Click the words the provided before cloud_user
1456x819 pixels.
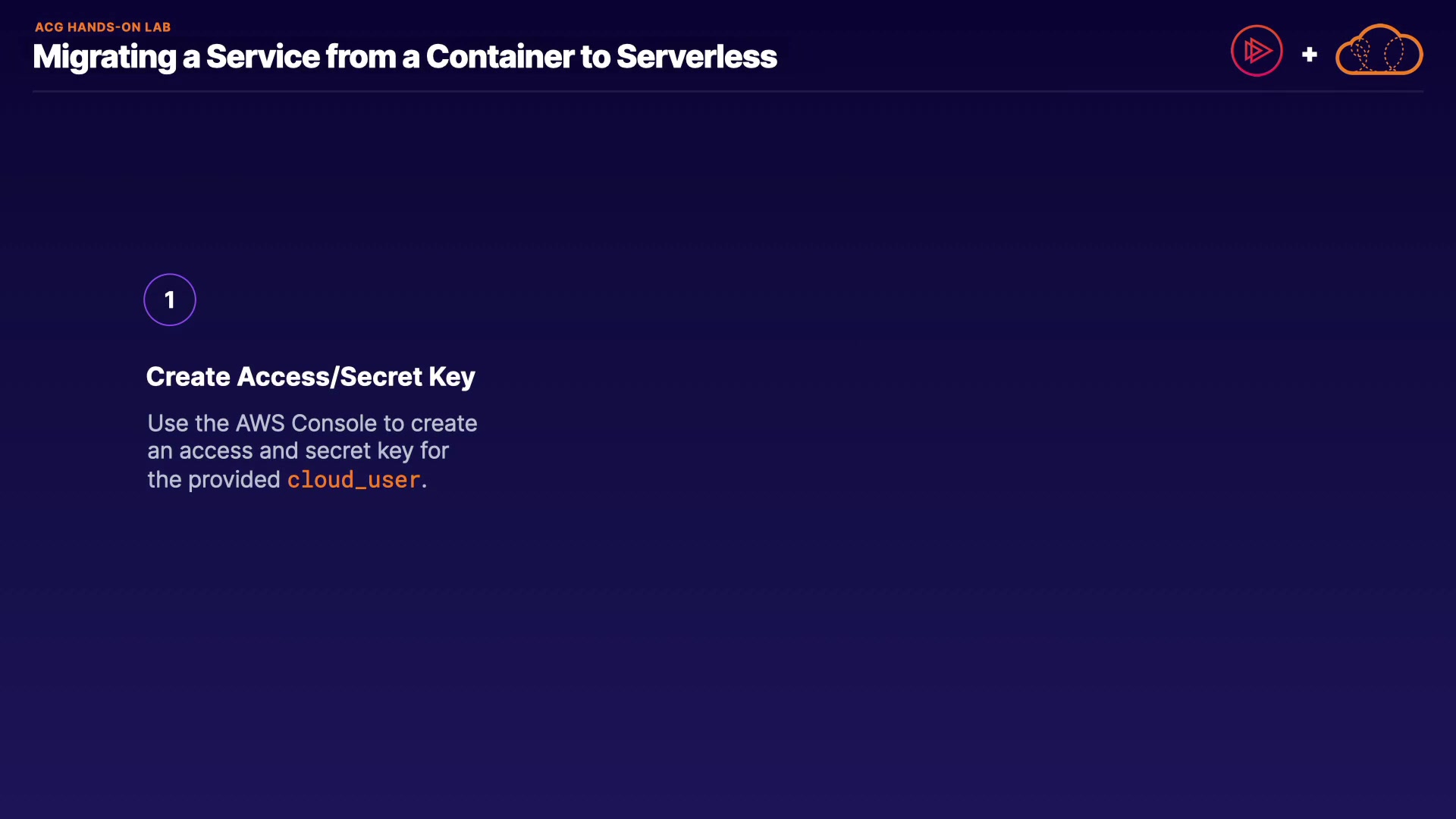point(214,480)
